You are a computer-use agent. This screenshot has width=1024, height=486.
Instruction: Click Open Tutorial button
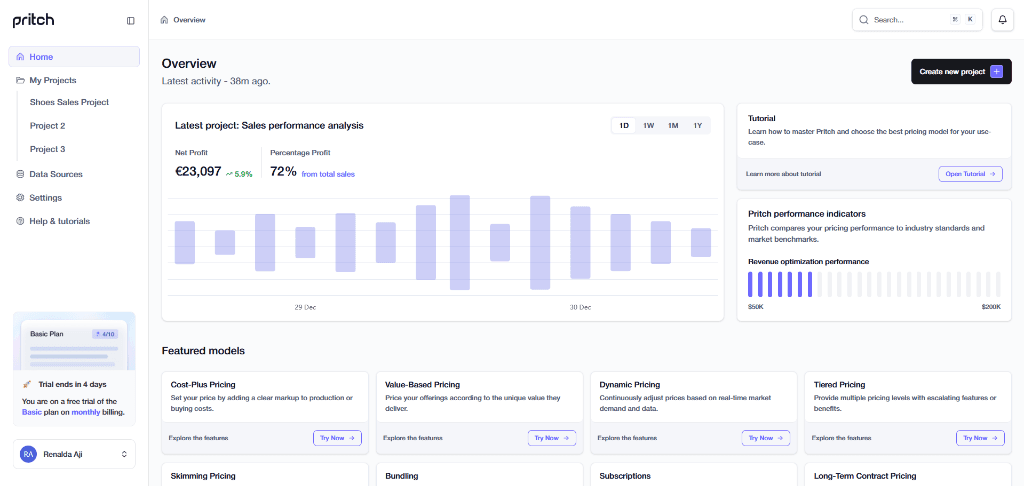[970, 174]
